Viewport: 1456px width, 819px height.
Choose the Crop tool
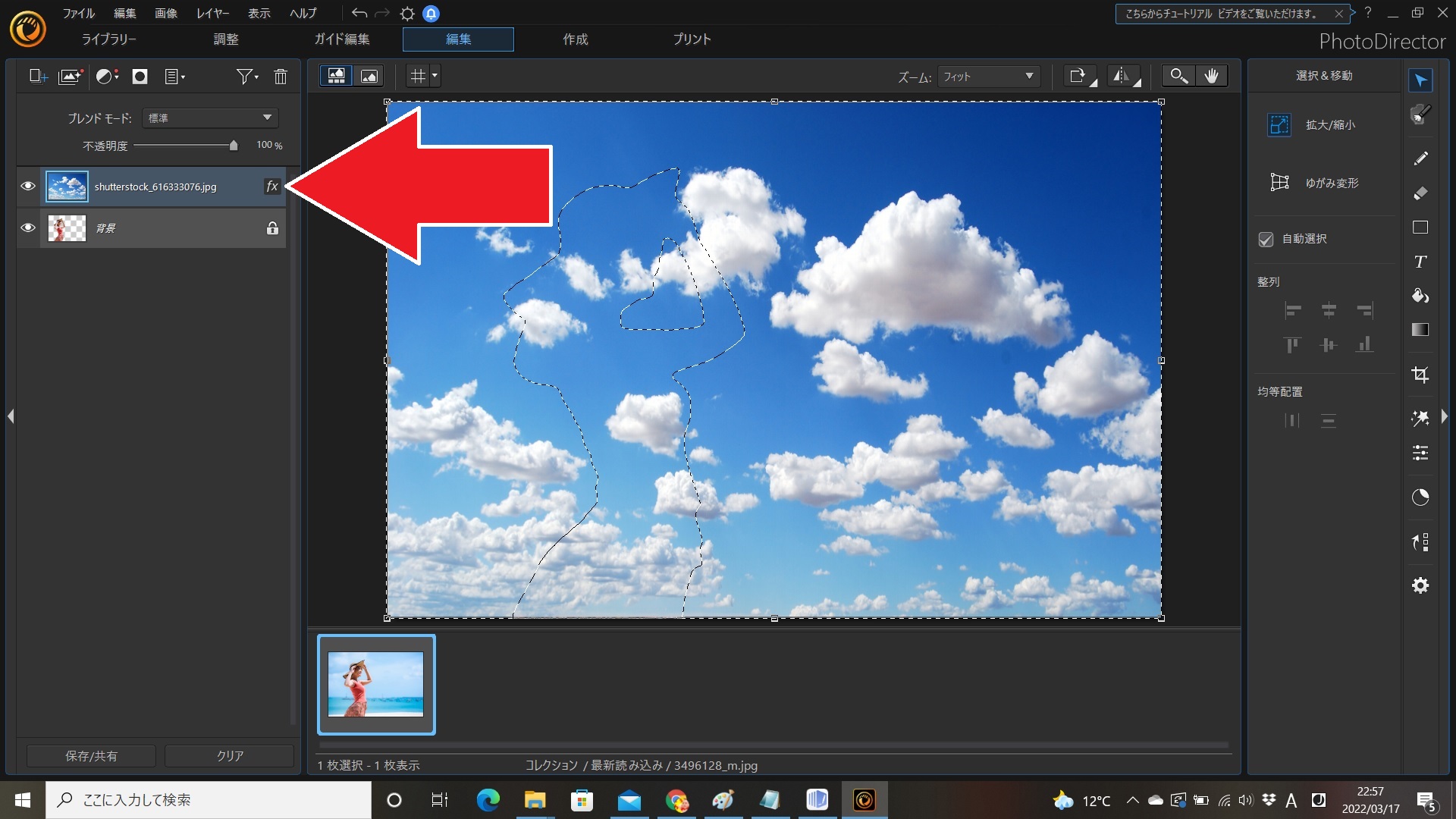point(1420,375)
